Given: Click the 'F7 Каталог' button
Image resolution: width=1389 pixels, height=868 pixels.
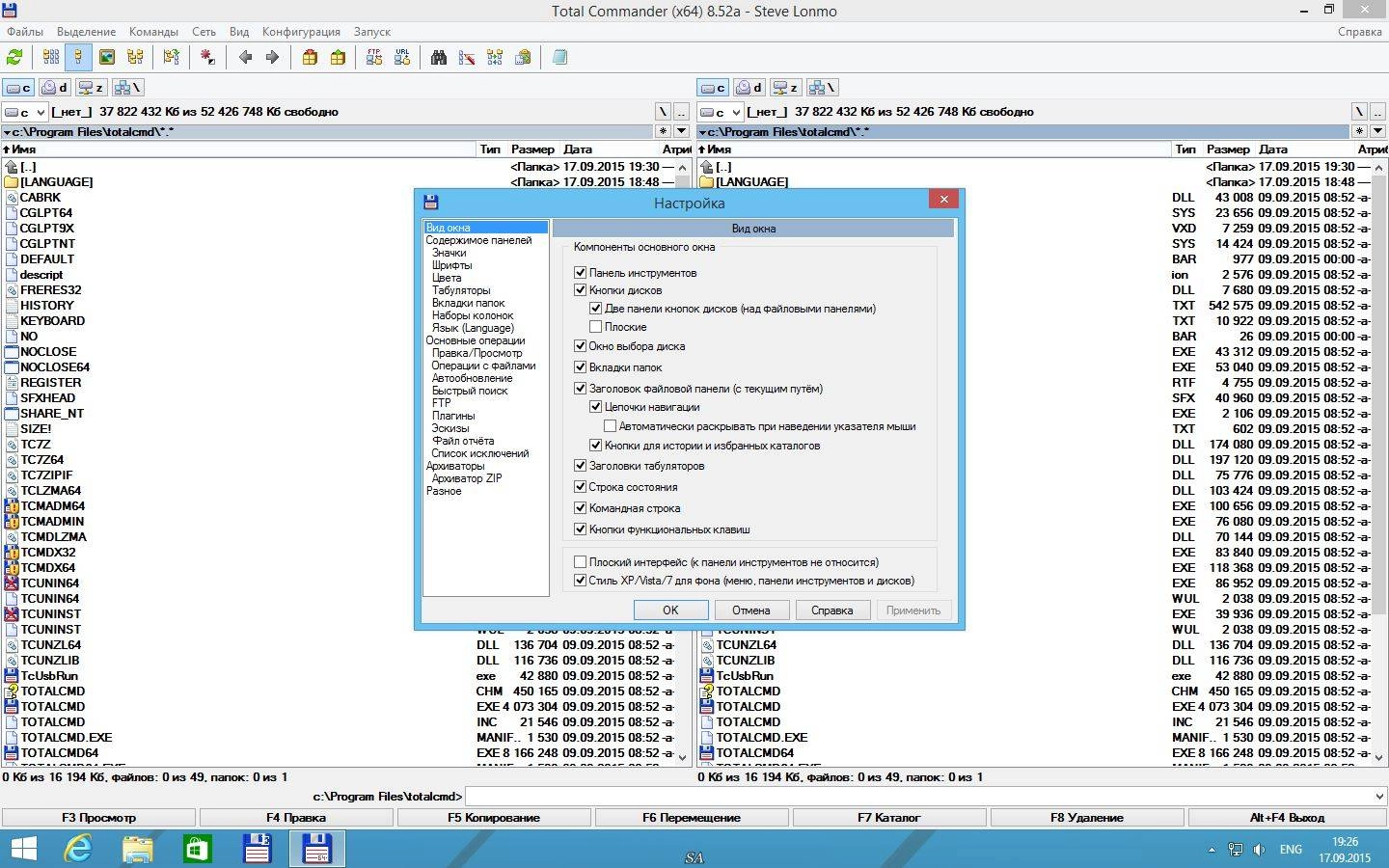Looking at the screenshot, I should click(889, 818).
